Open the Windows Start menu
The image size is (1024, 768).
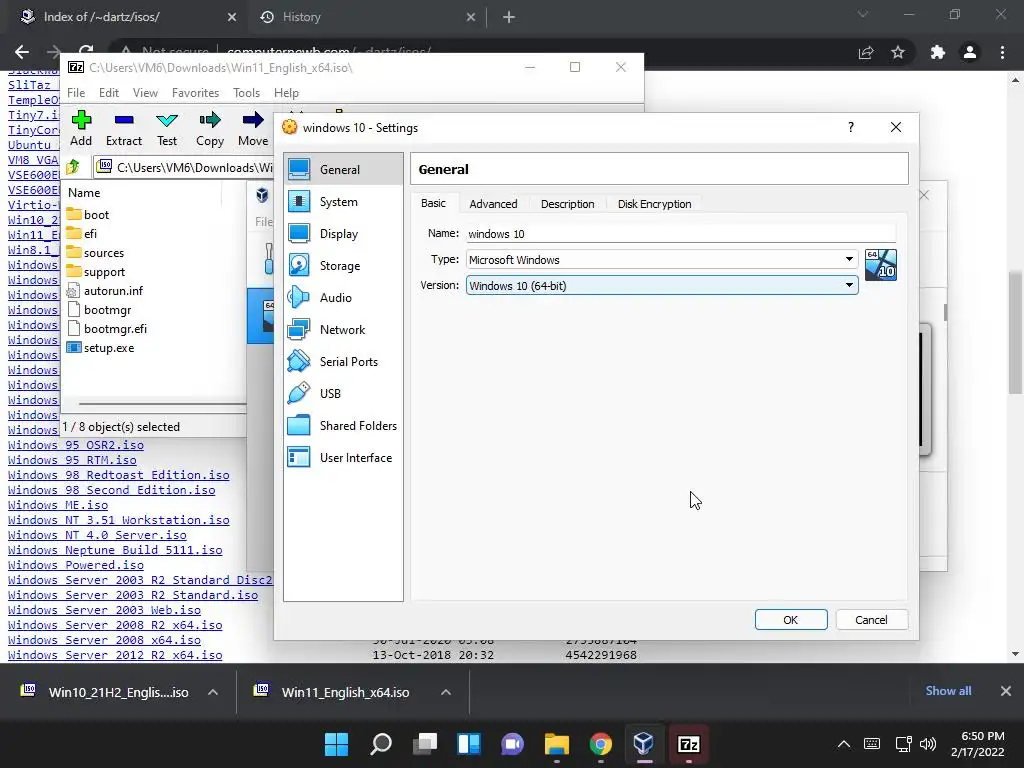pyautogui.click(x=337, y=744)
